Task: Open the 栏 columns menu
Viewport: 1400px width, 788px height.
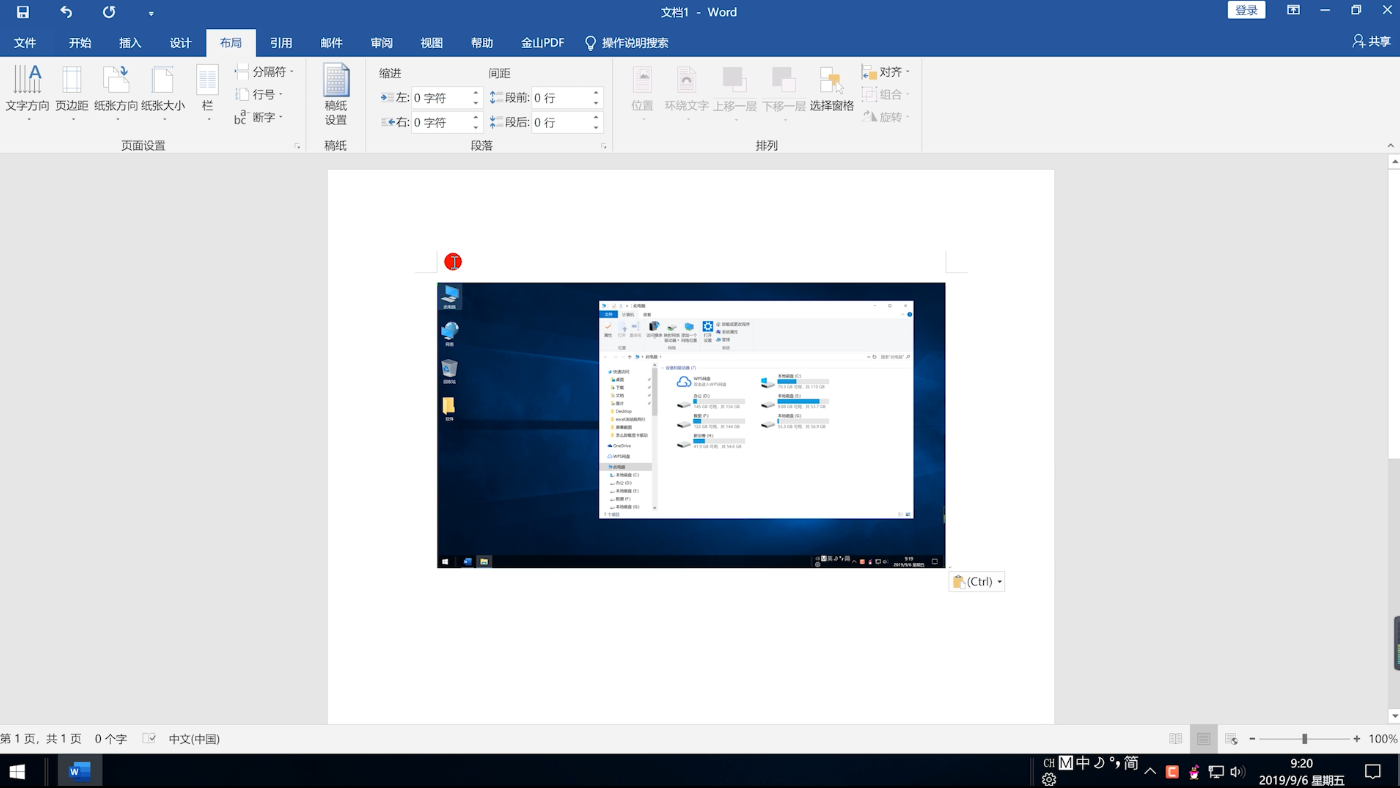Action: [207, 93]
